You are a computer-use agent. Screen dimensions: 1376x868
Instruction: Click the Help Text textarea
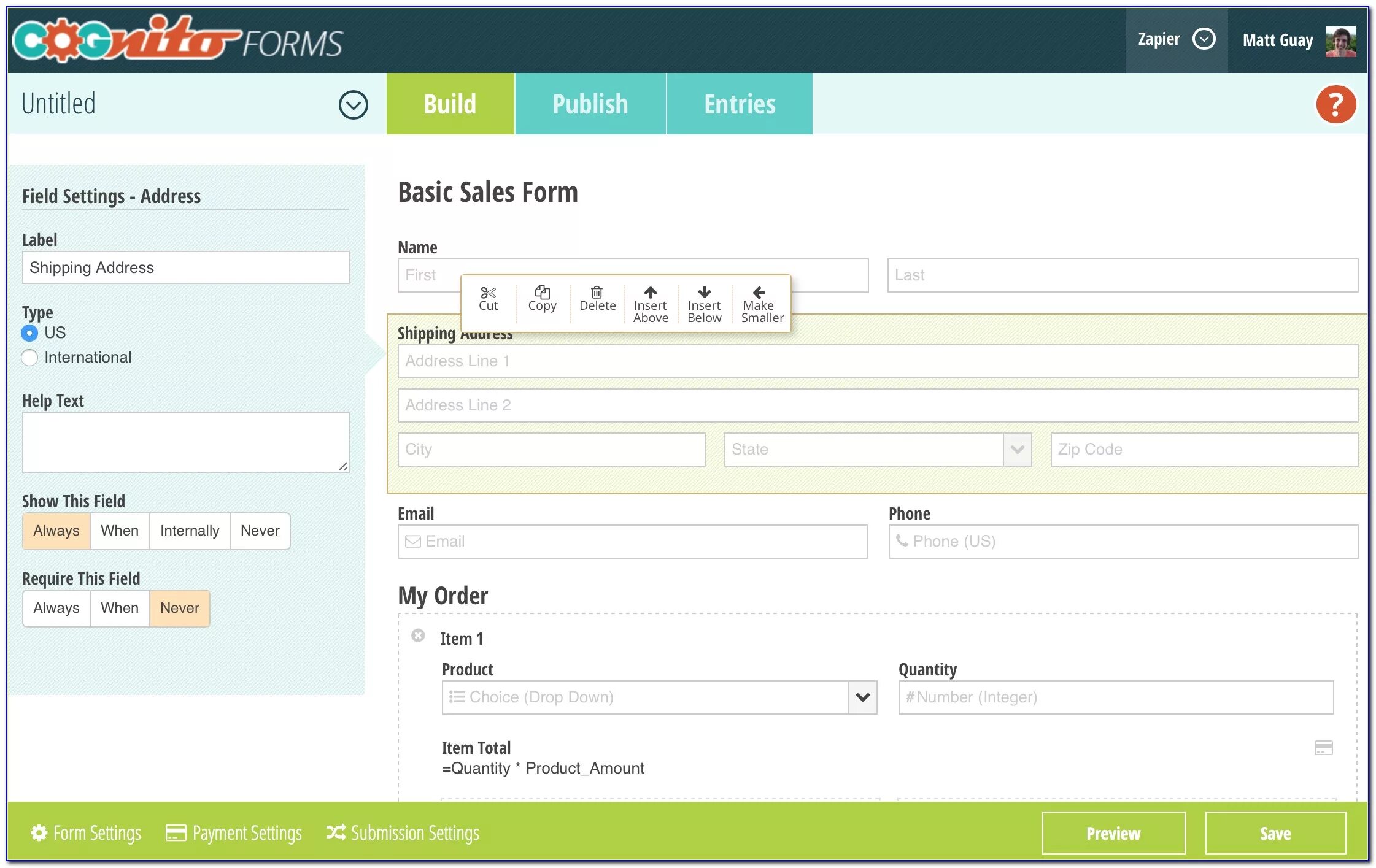185,442
